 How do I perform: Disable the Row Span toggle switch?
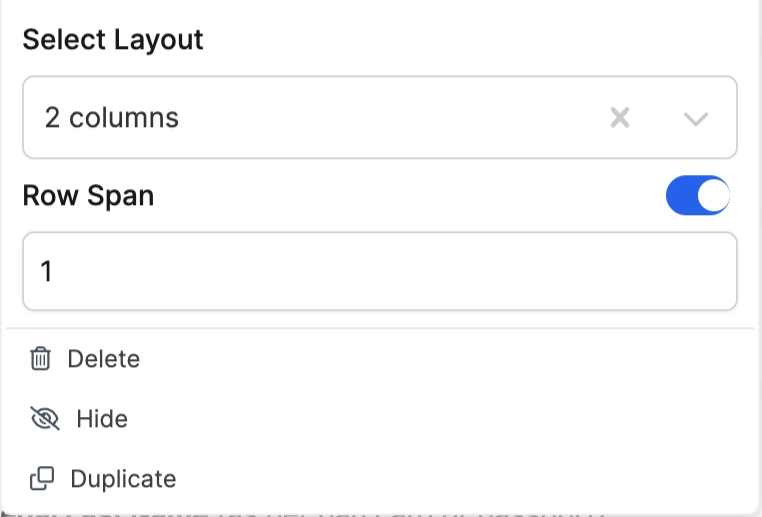(698, 196)
